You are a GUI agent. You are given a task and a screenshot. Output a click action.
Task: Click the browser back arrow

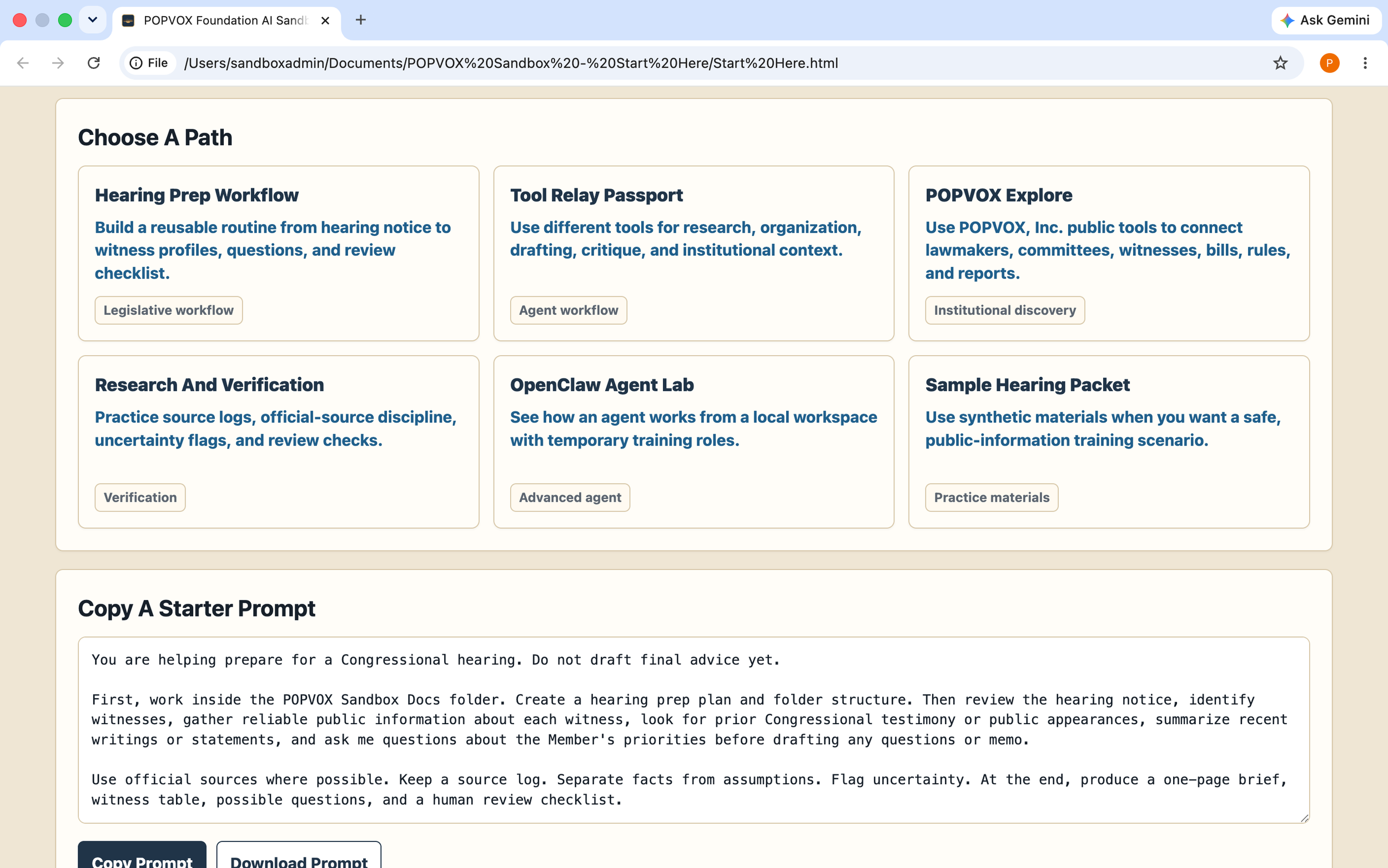23,63
